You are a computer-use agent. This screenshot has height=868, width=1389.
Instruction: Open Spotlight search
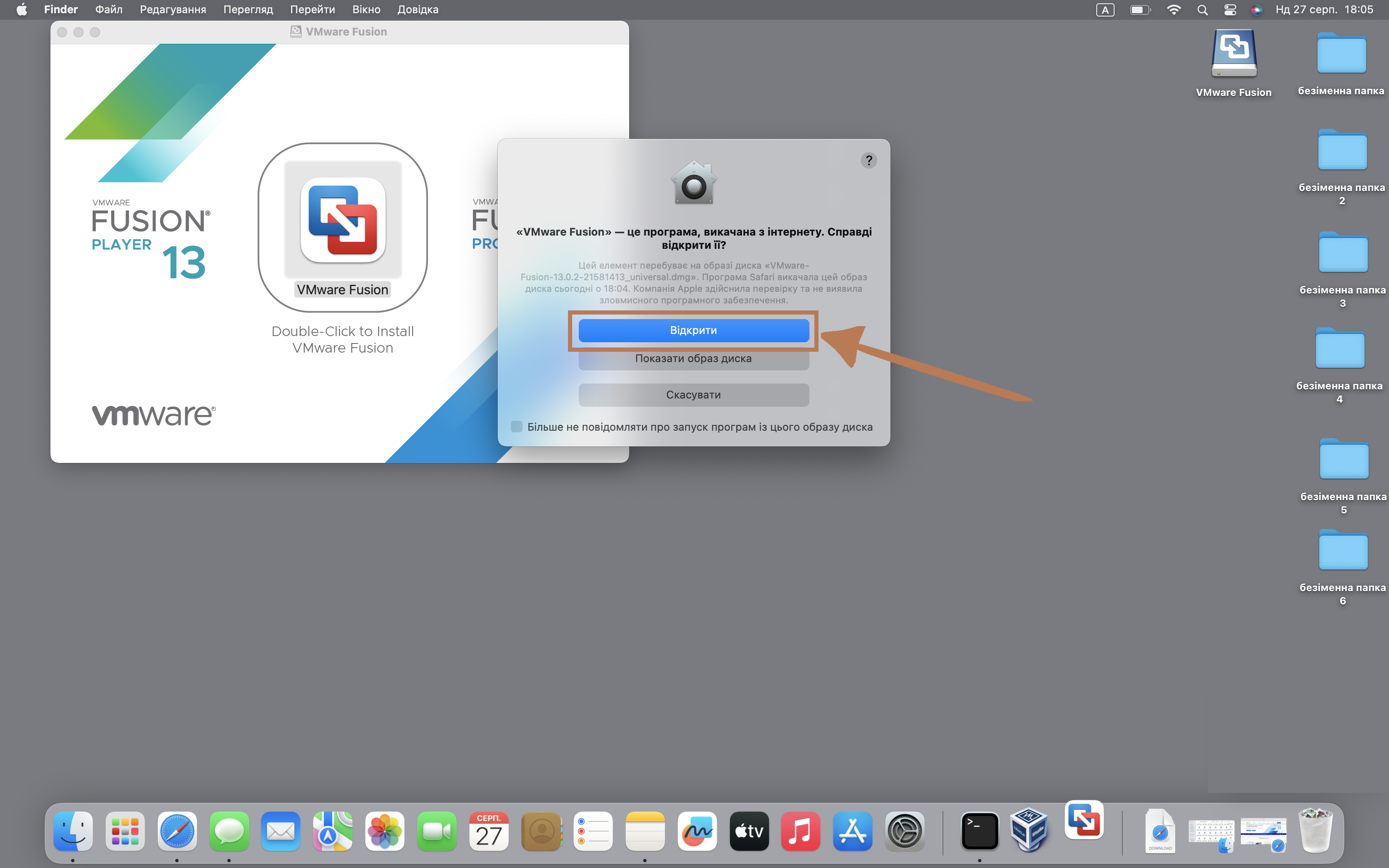click(x=1203, y=10)
